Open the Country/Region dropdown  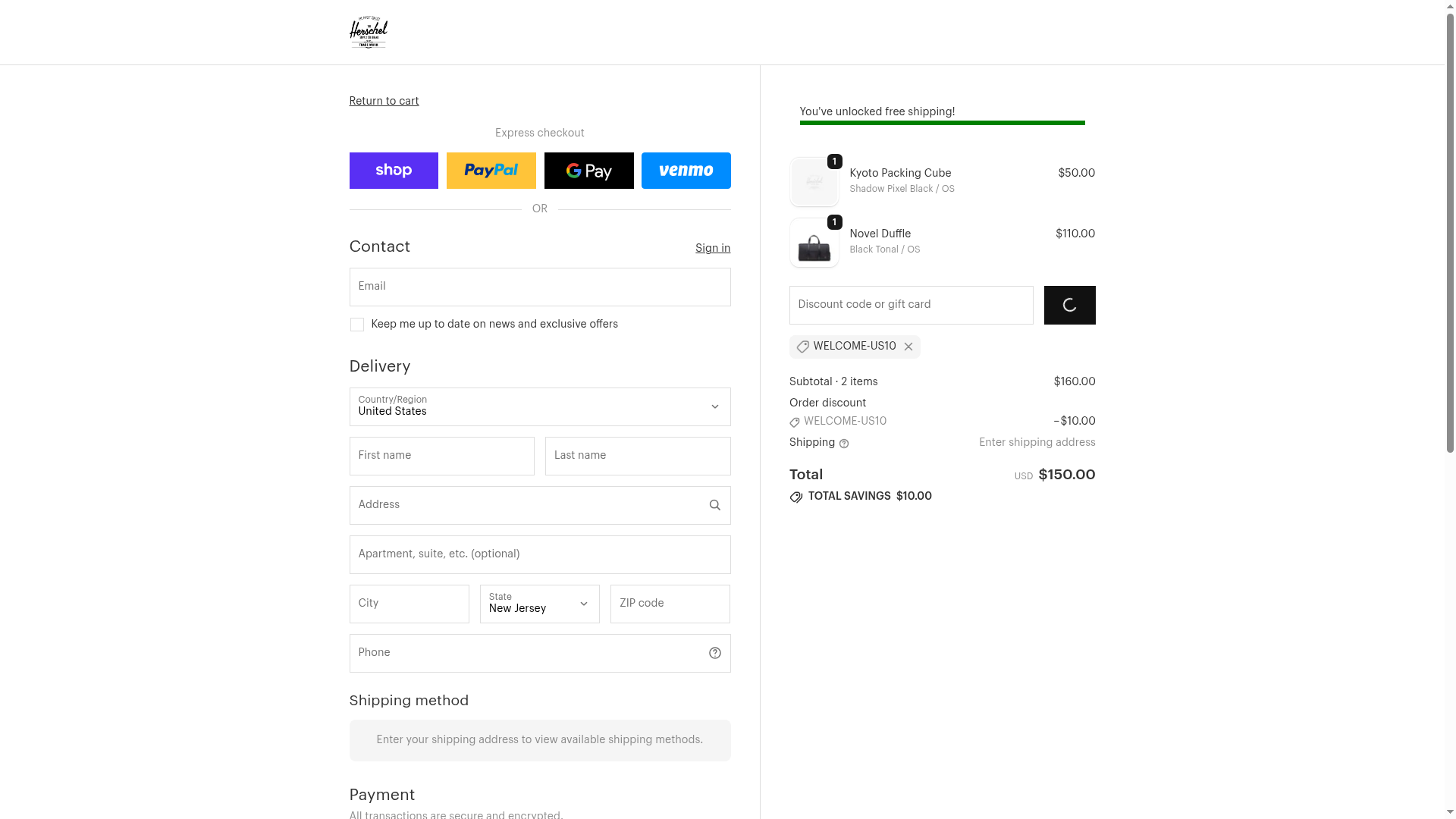pos(539,407)
